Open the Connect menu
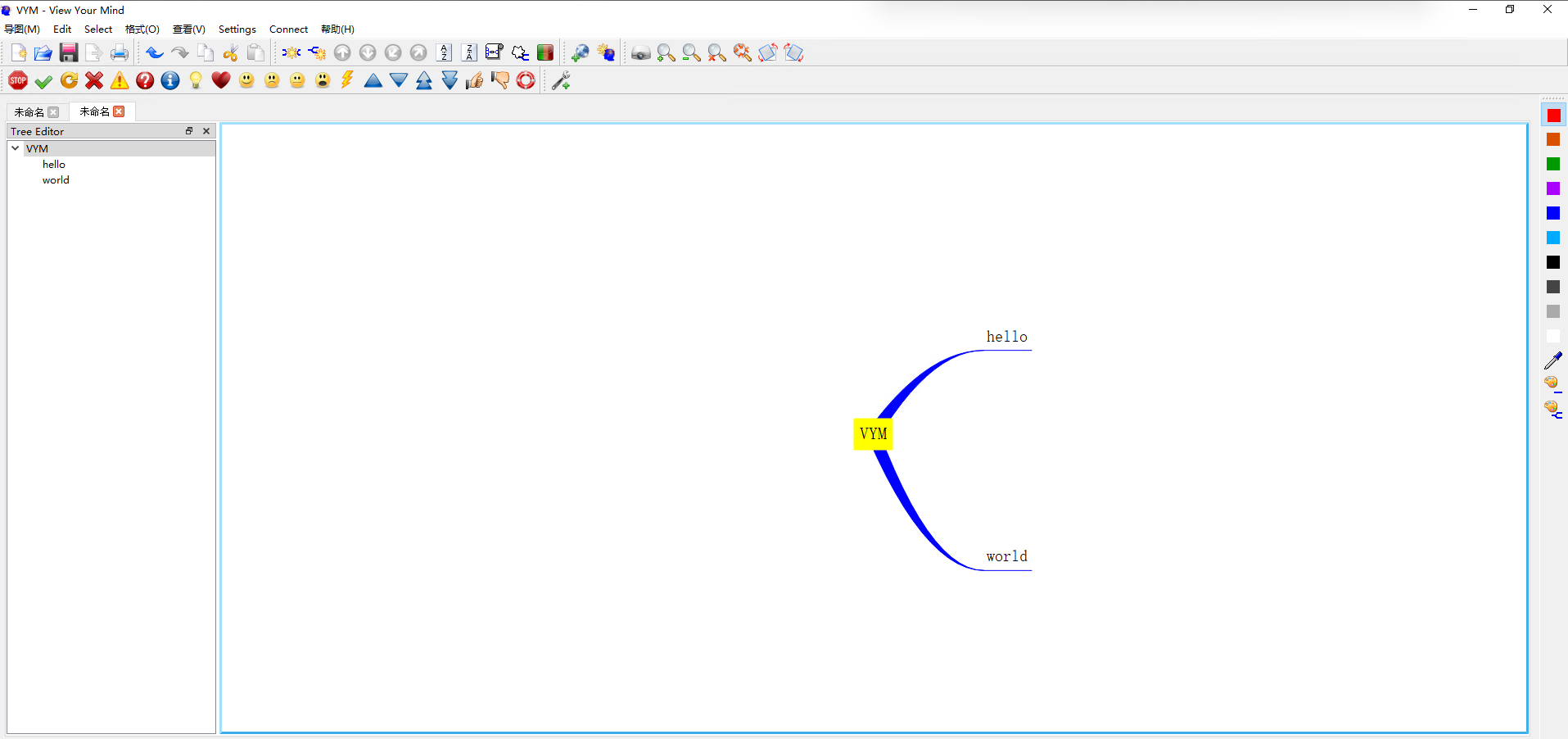The image size is (1568, 739). click(288, 29)
